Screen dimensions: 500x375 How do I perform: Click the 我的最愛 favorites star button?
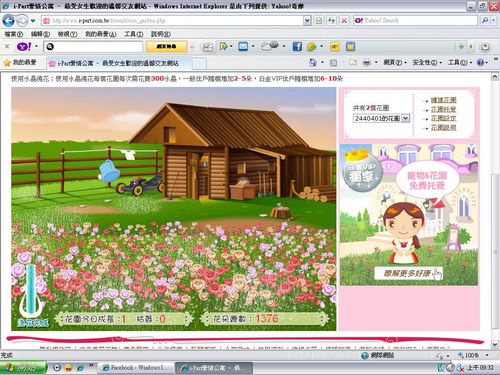coord(20,63)
